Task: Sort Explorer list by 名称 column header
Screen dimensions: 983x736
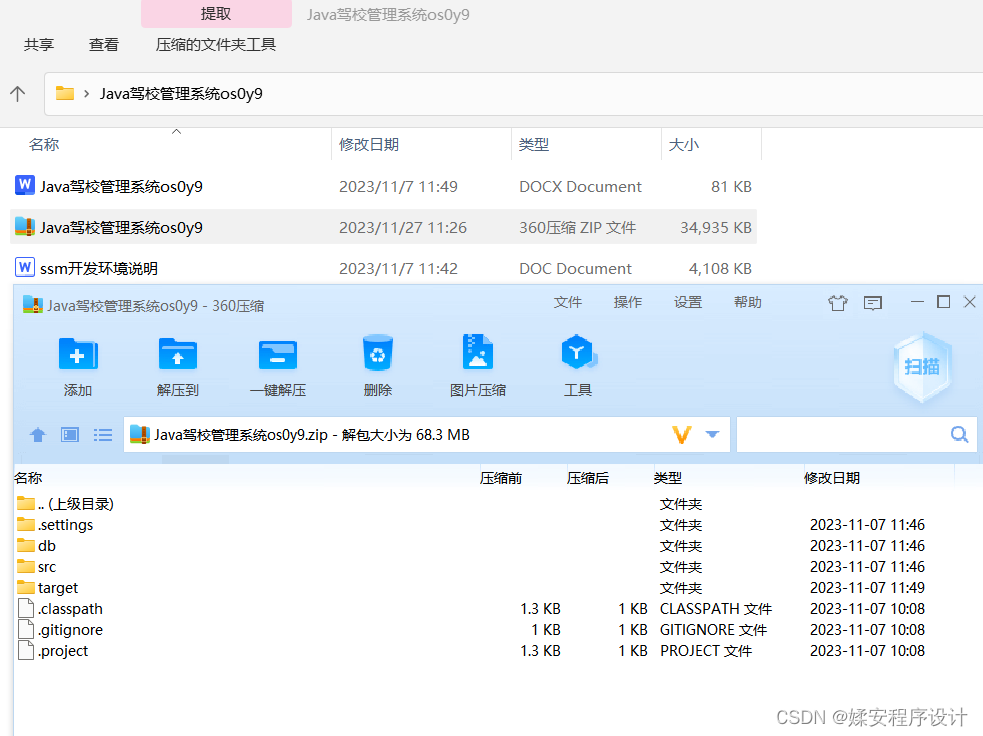Action: coord(44,144)
